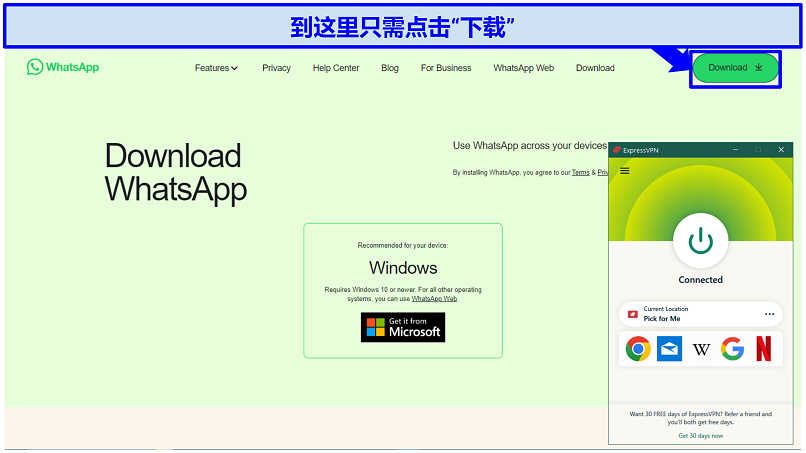Open the ExpressVPN hamburger menu
Image resolution: width=806 pixels, height=453 pixels.
(625, 171)
